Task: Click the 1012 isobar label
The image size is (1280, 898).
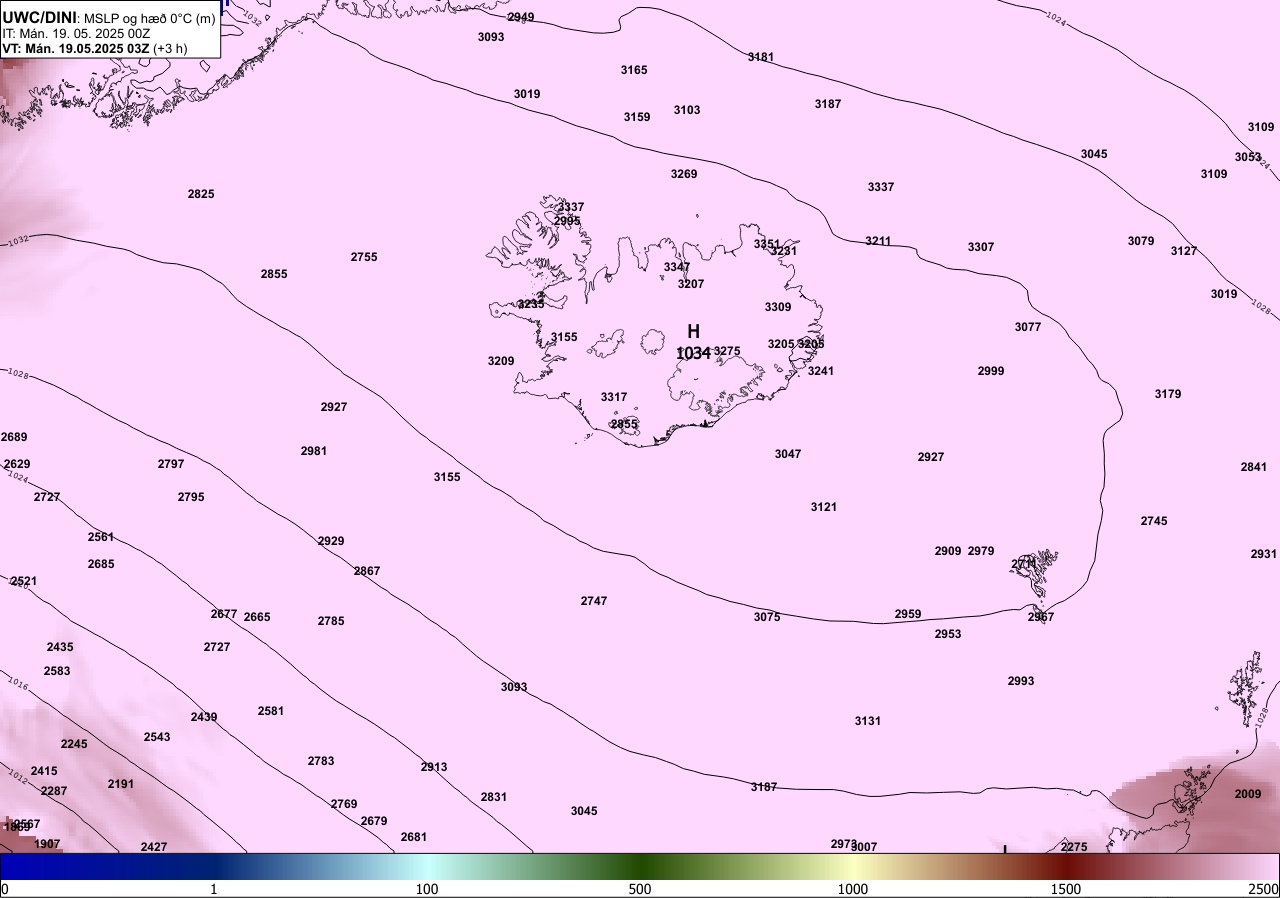Action: [17, 775]
